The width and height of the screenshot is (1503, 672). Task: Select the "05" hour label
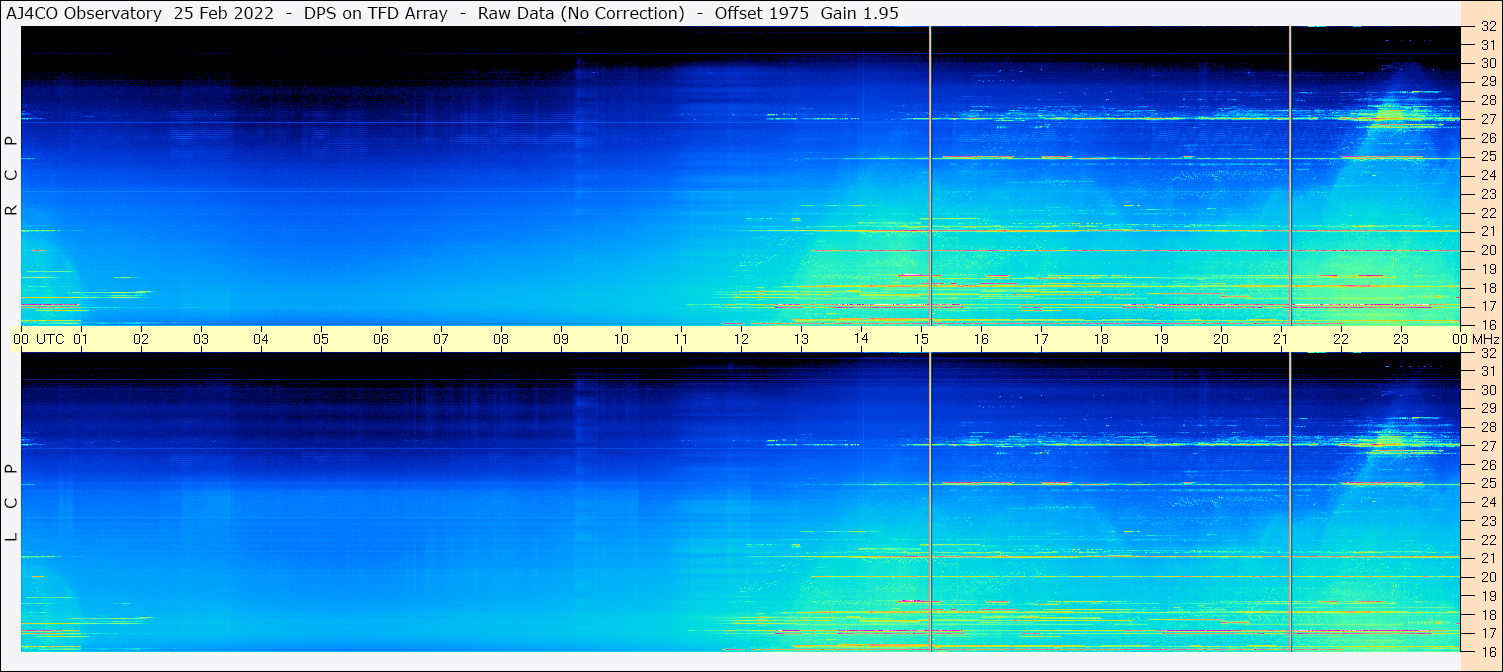[321, 339]
